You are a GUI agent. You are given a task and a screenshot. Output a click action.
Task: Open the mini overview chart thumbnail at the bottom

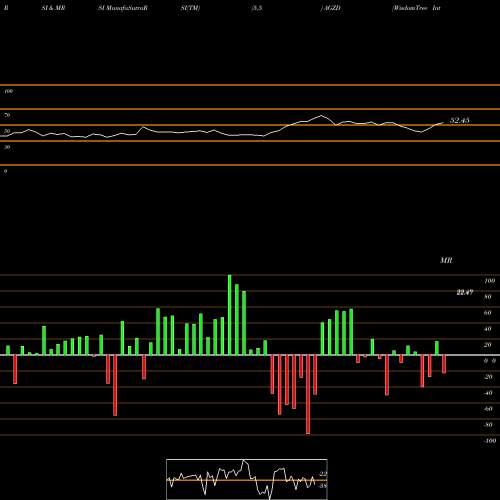click(247, 479)
